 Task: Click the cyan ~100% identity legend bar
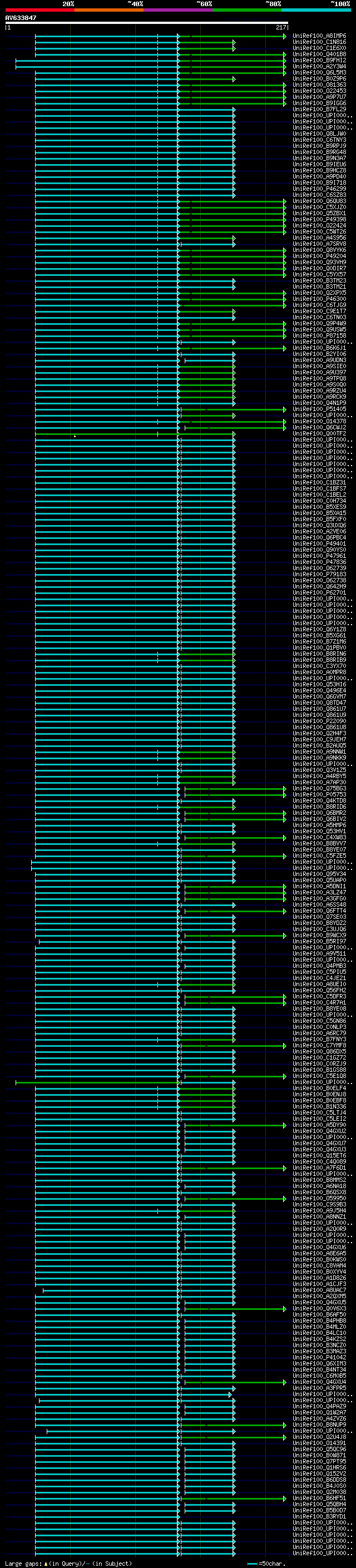[x=316, y=10]
